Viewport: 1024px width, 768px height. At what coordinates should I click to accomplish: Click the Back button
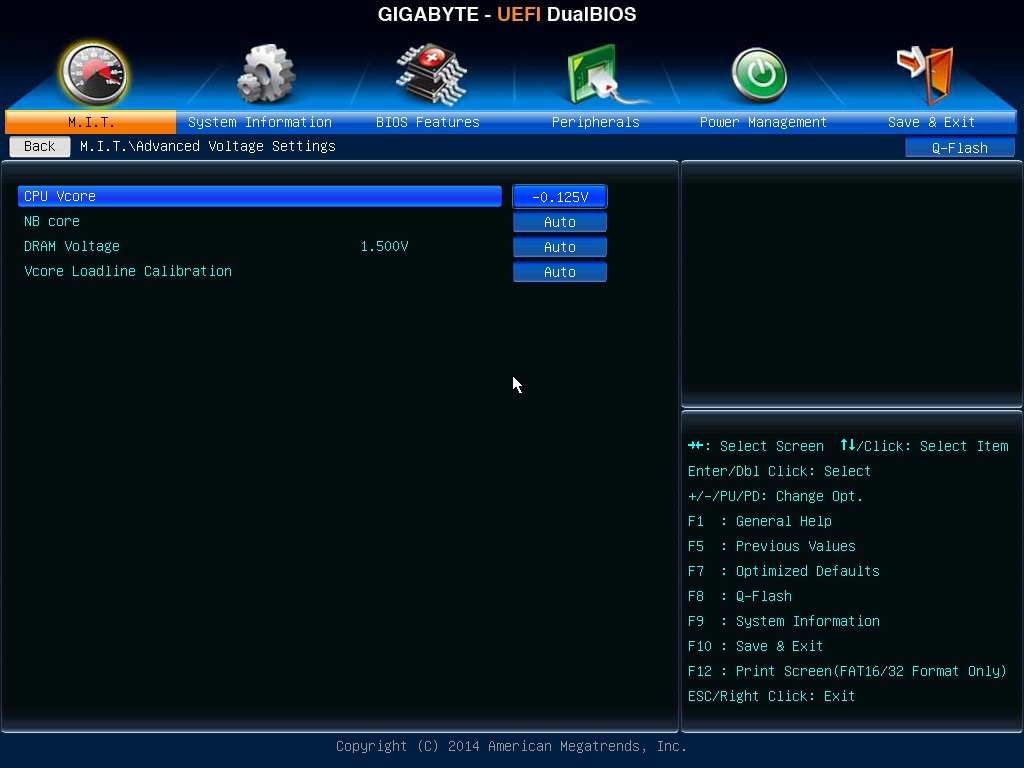(40, 146)
